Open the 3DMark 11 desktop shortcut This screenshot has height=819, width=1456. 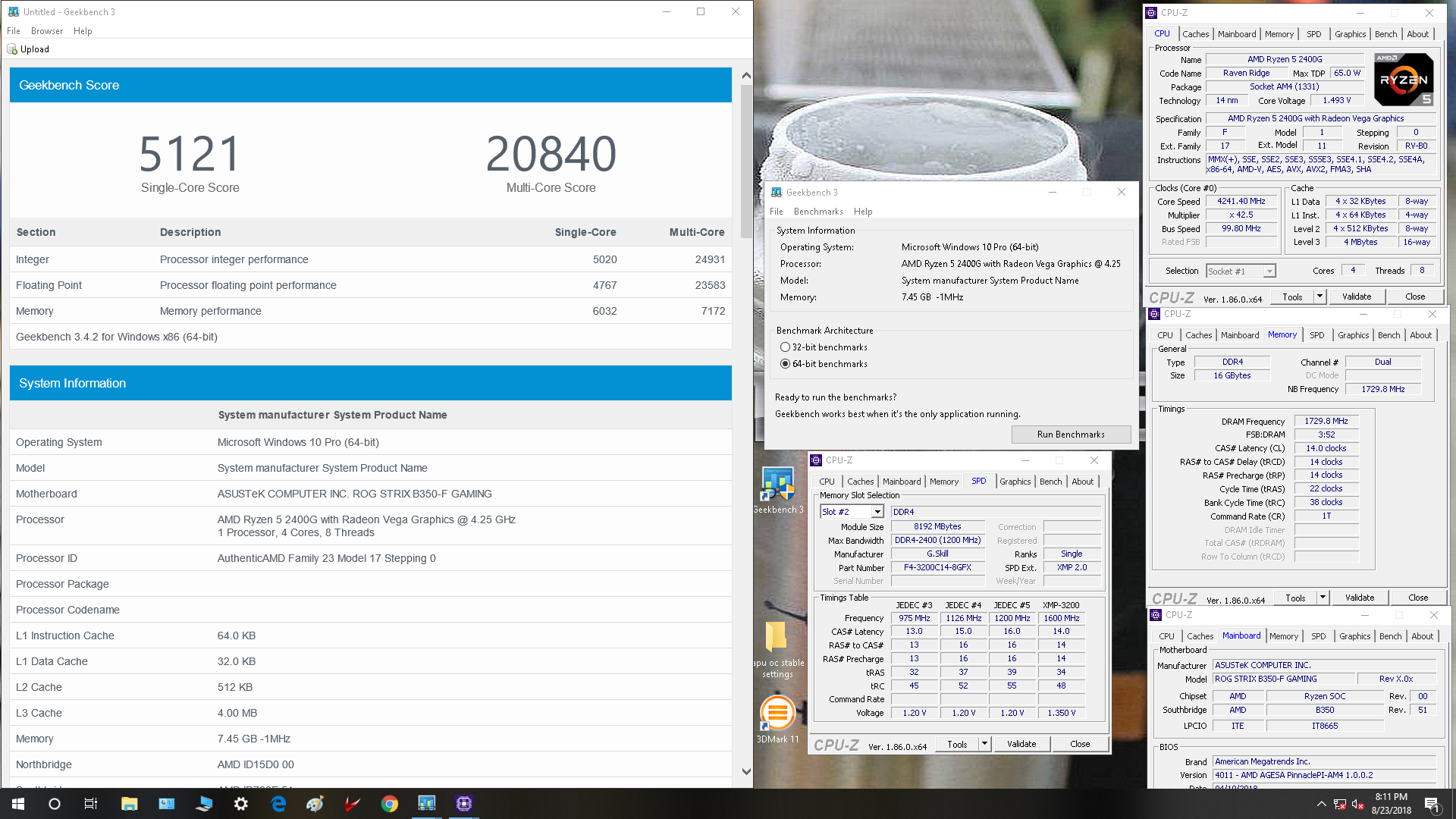point(777,719)
